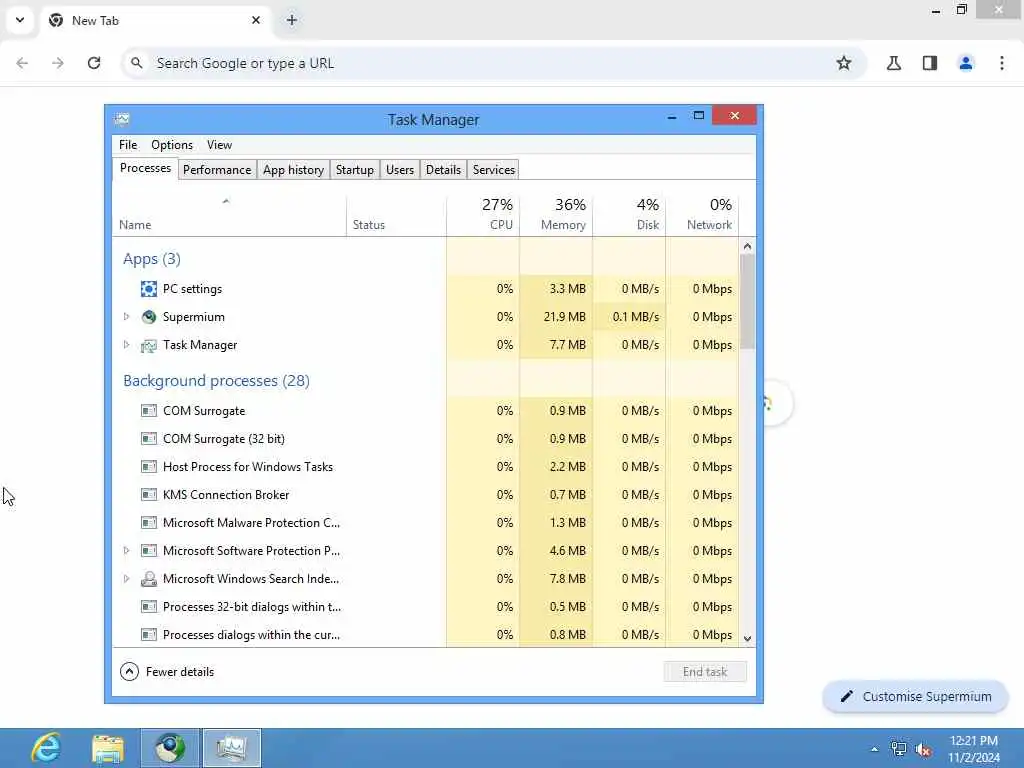The width and height of the screenshot is (1024, 768).
Task: Sort by the CPU column header
Action: 483,216
